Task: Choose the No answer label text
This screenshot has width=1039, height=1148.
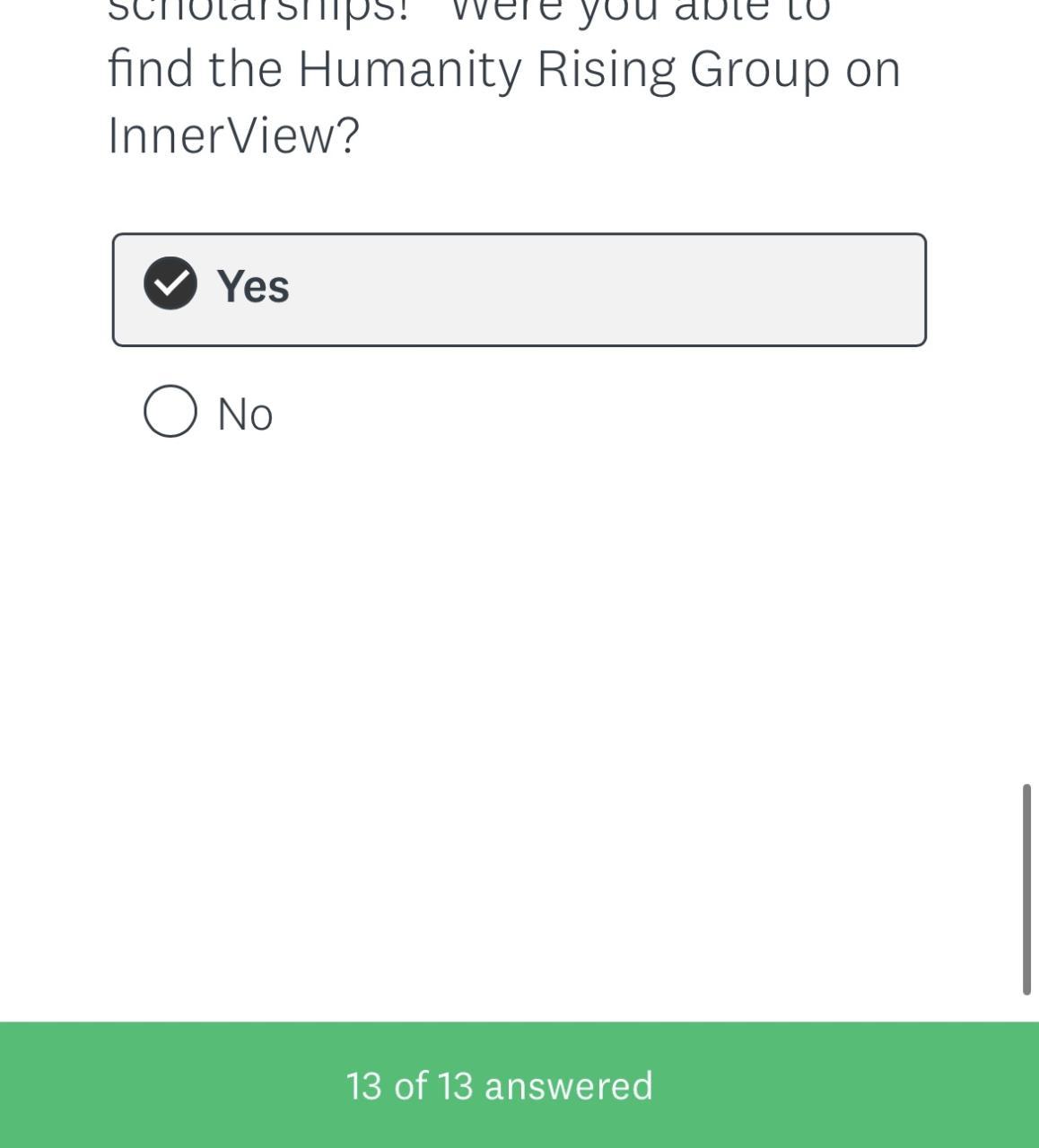Action: (245, 414)
